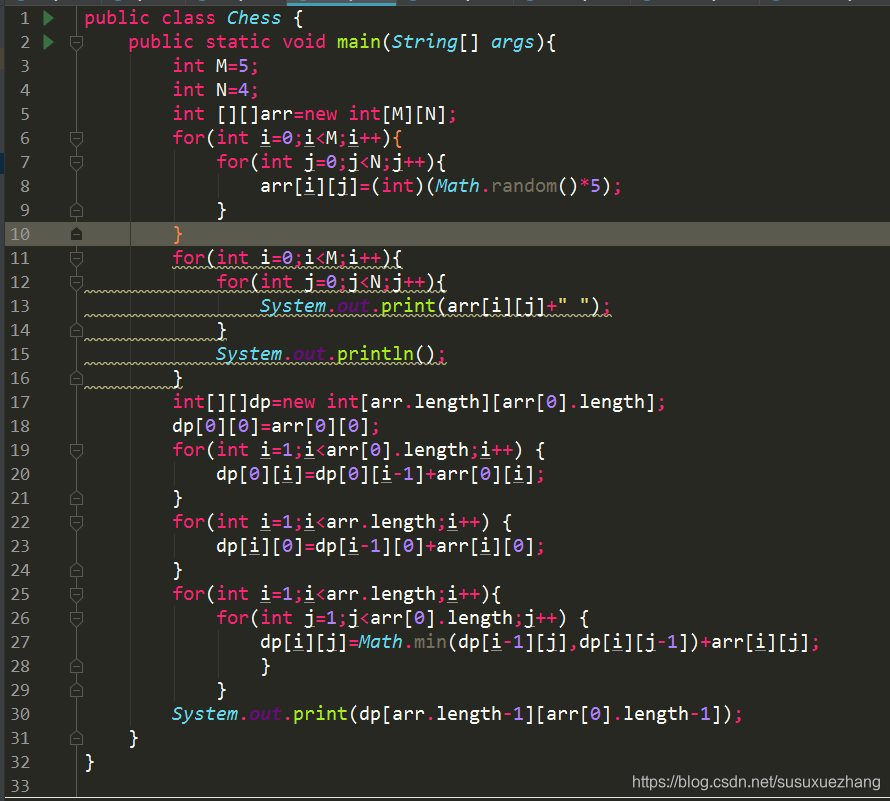Image resolution: width=890 pixels, height=801 pixels.
Task: Click the for keyword on line 19
Action: (x=188, y=450)
